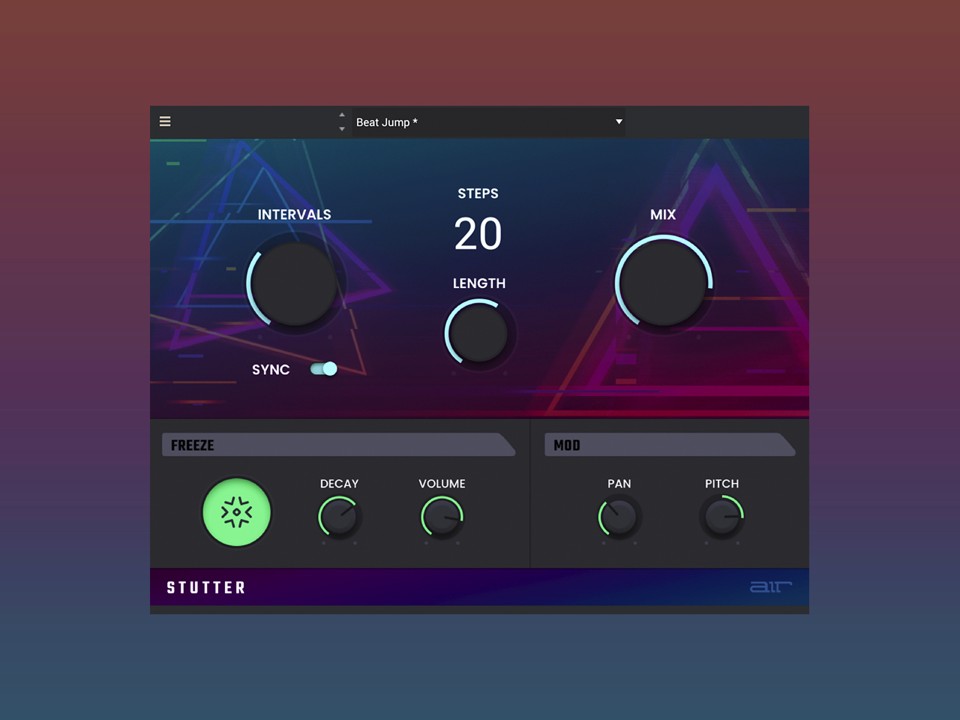Click the AIR logo
The image size is (960, 720).
click(770, 587)
